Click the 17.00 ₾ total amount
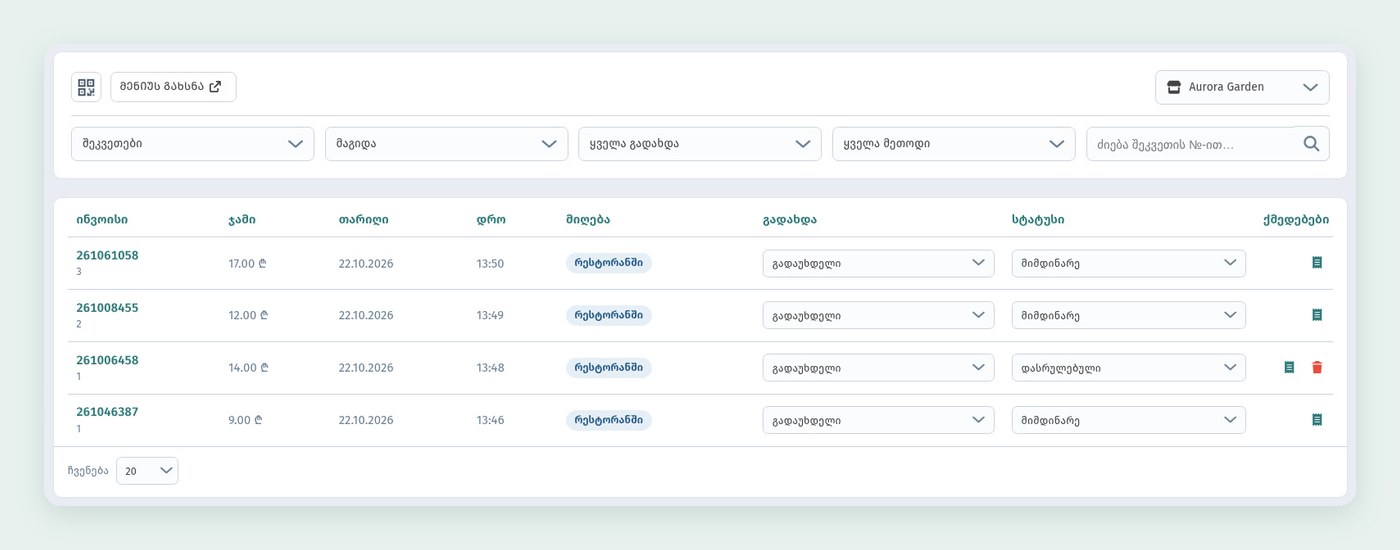Image resolution: width=1400 pixels, height=550 pixels. [246, 264]
